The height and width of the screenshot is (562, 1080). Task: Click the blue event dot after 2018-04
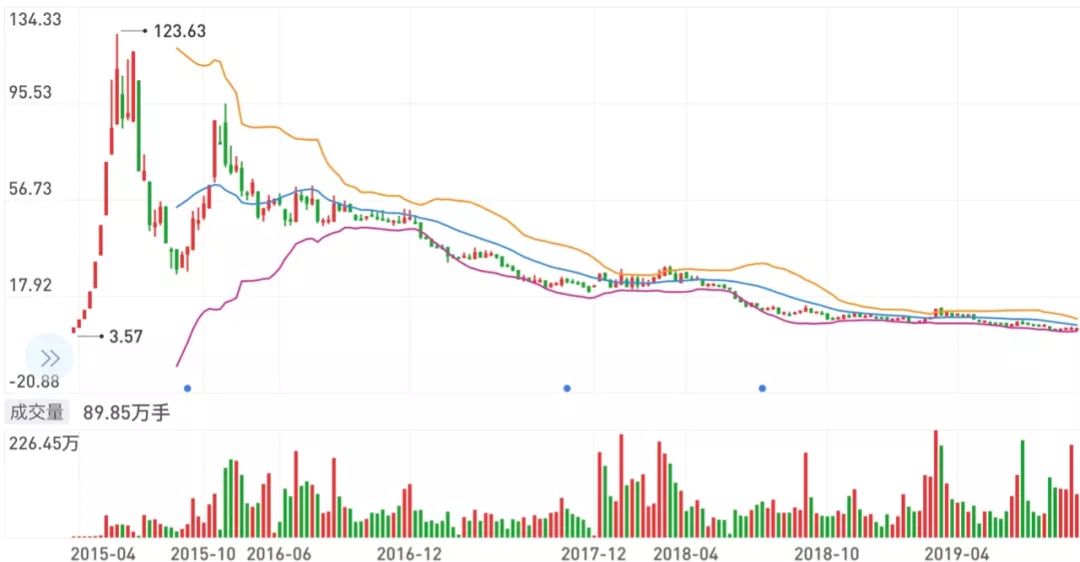point(762,388)
